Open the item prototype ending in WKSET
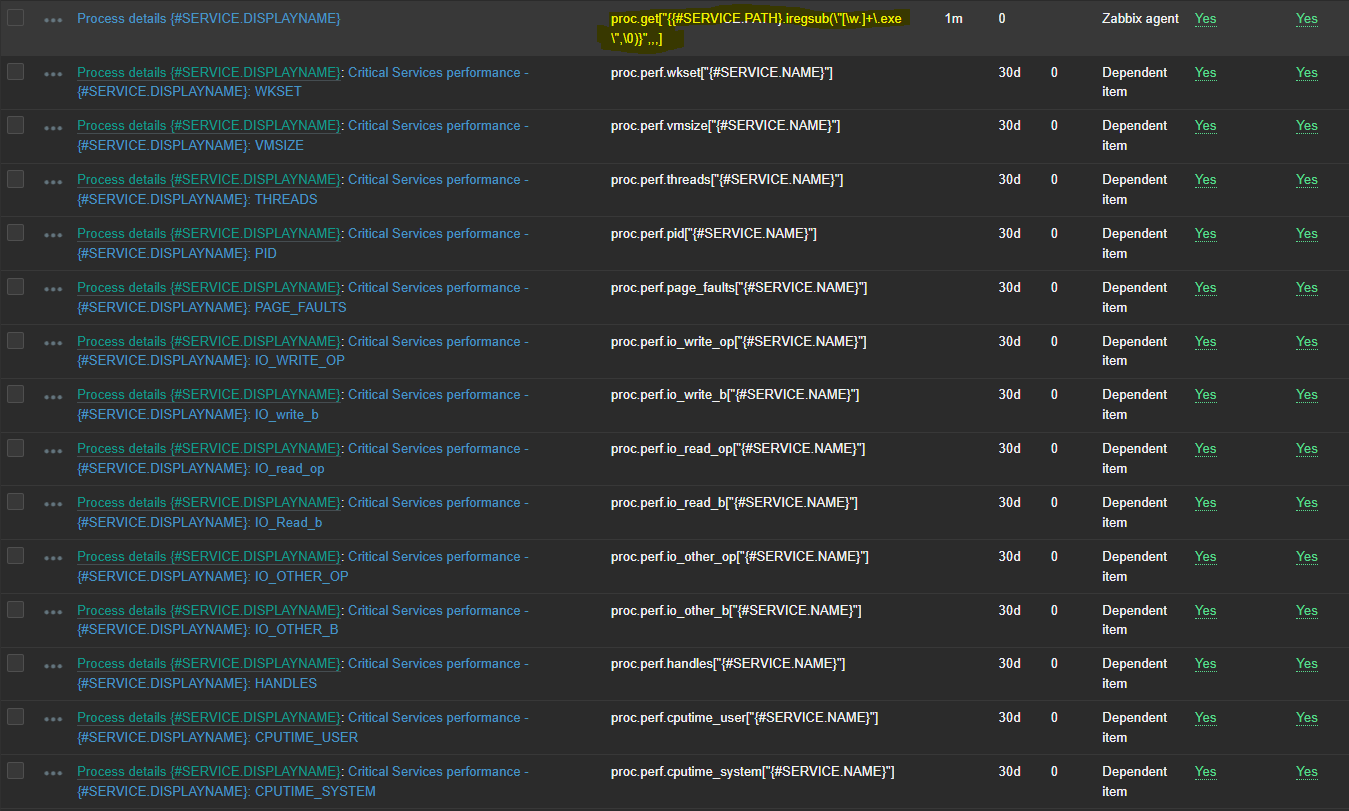 [x=303, y=82]
